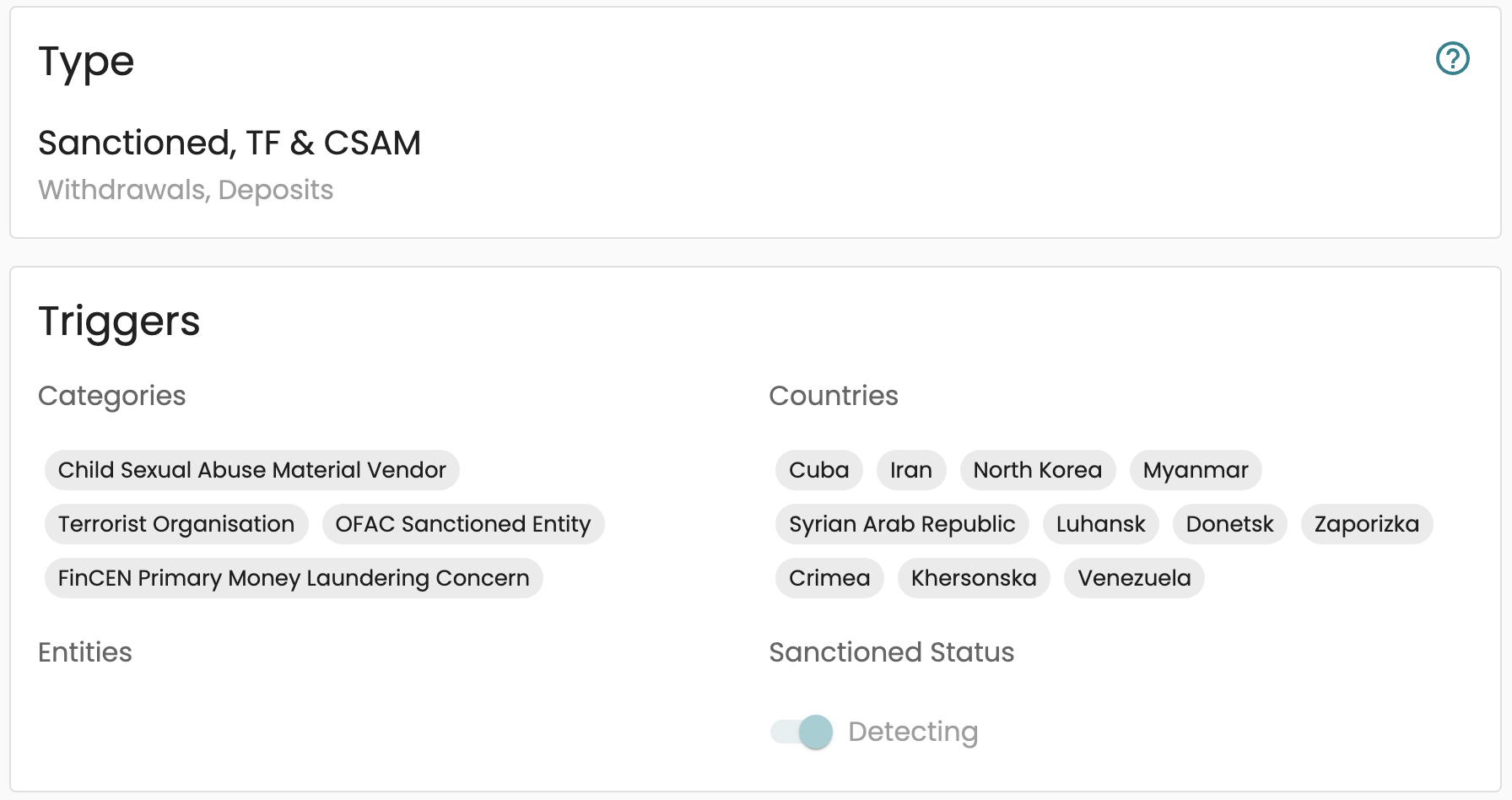Select the Luhansk region tag

1100,524
